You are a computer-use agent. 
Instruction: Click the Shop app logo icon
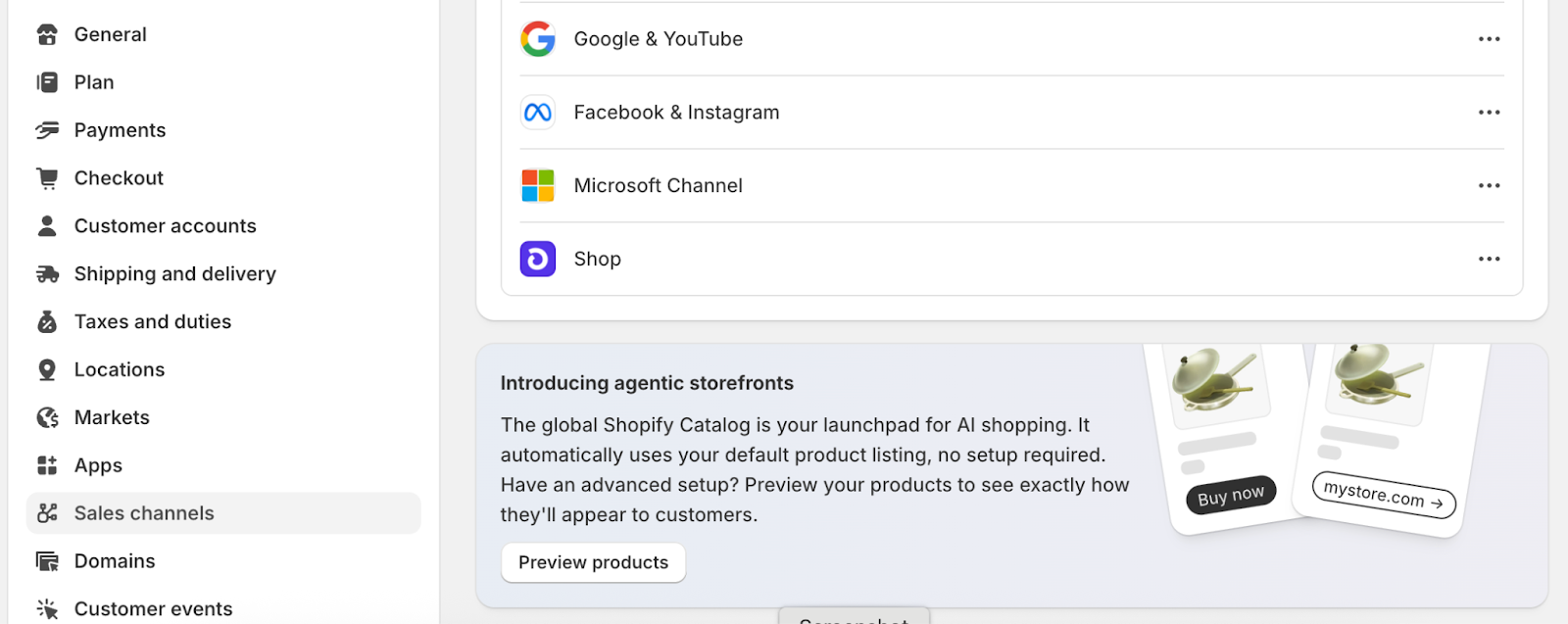pos(538,260)
